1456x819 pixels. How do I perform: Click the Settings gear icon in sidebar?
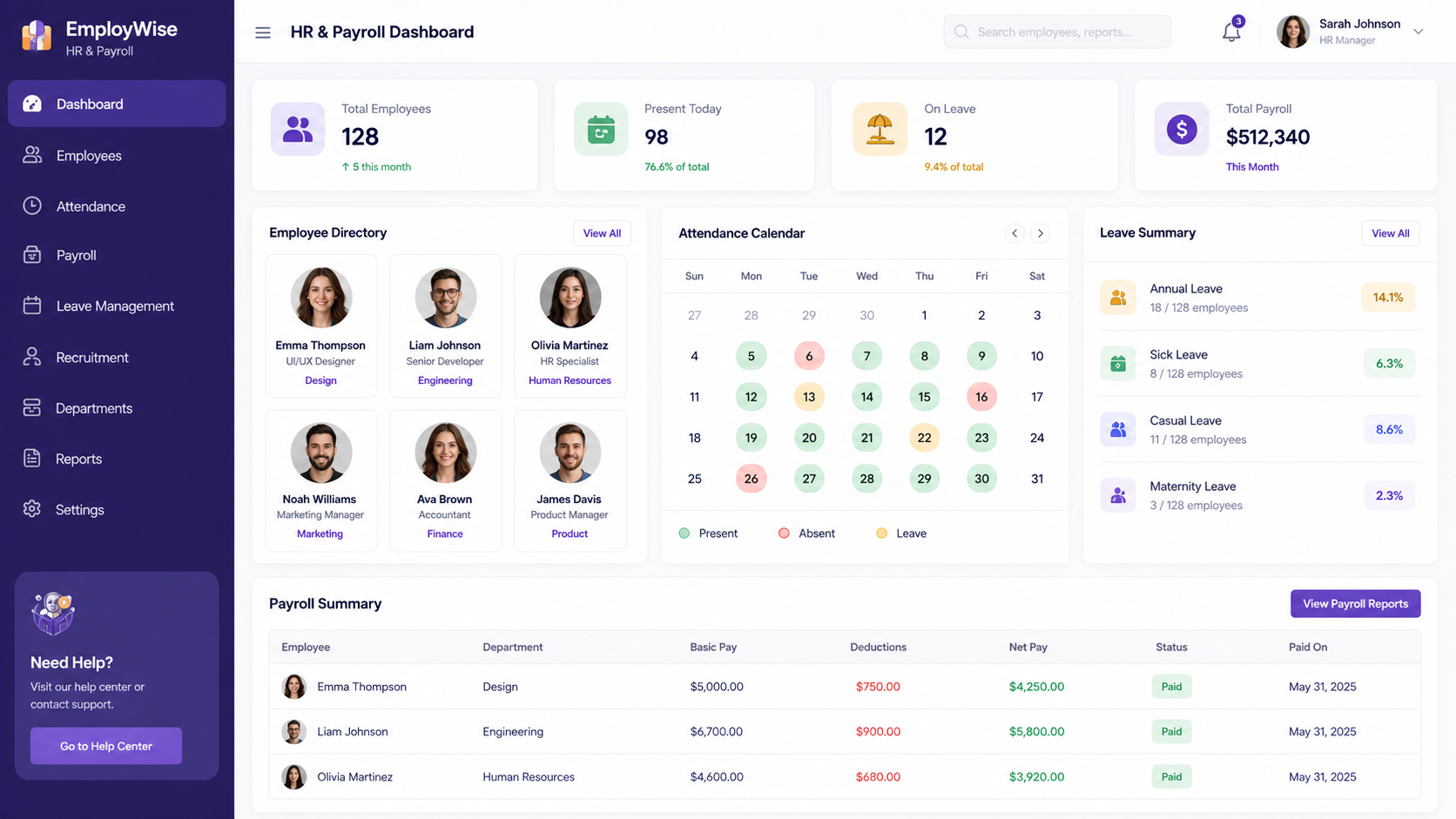tap(32, 509)
